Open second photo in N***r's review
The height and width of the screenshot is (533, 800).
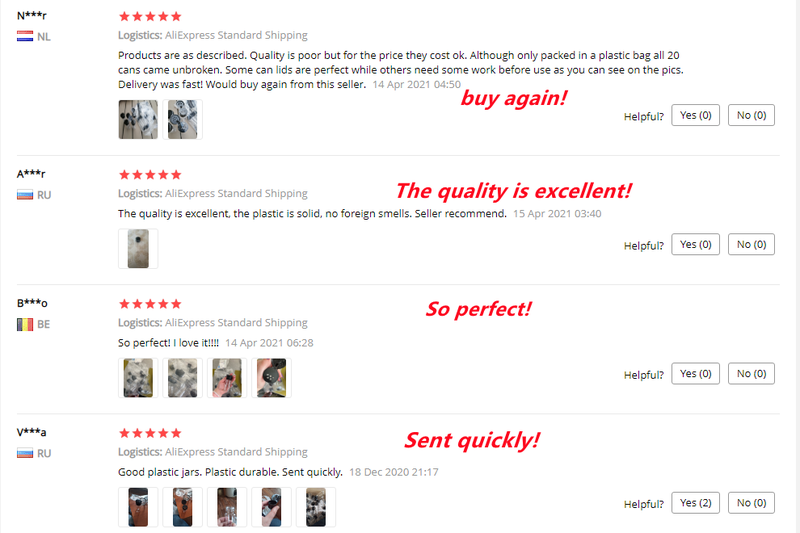pyautogui.click(x=183, y=119)
